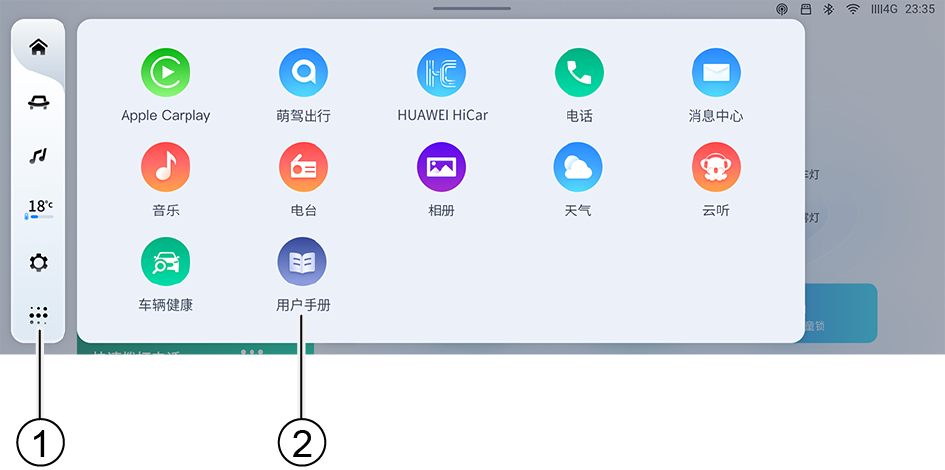Open the 电台 radio app
945x470 pixels.
click(303, 167)
